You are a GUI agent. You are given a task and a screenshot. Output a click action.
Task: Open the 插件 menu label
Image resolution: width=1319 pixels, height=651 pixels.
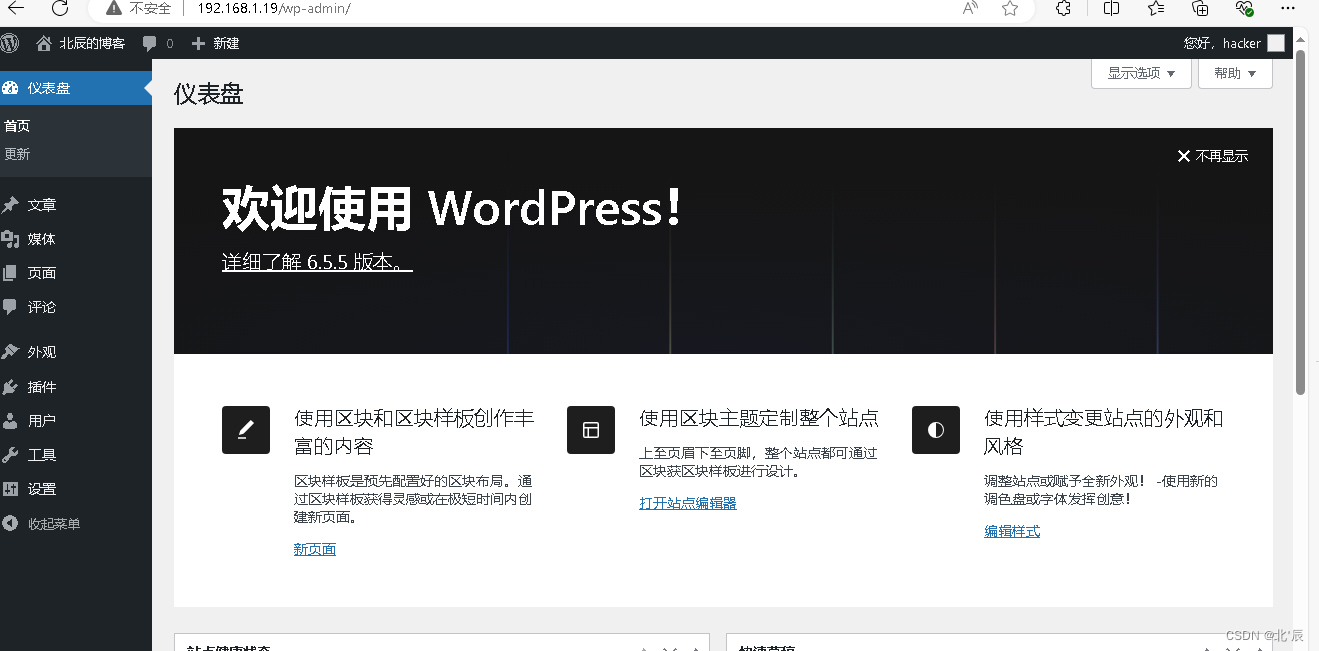pos(42,387)
